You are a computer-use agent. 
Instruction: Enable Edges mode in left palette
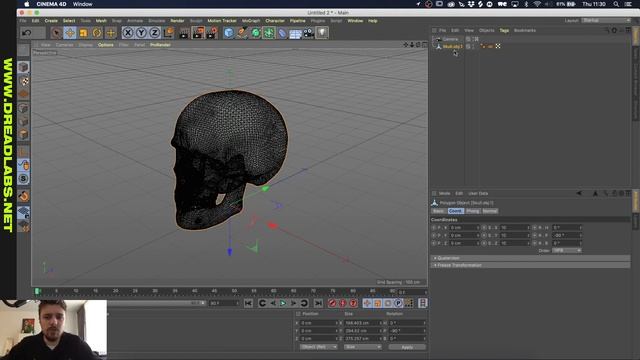pyautogui.click(x=24, y=121)
